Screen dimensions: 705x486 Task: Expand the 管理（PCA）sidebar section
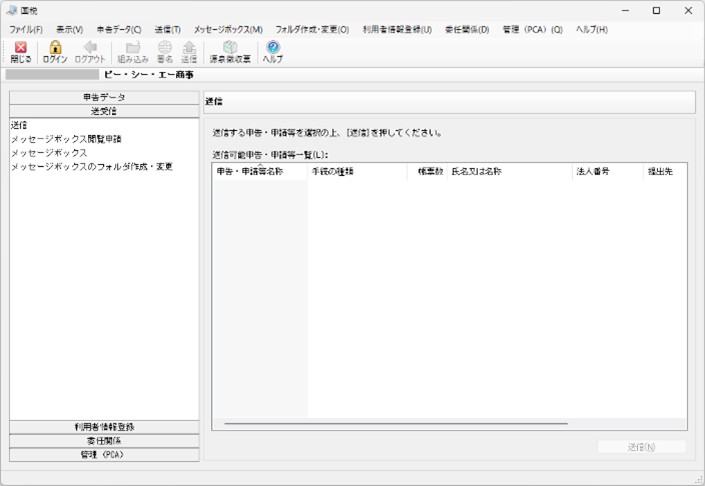click(x=104, y=455)
